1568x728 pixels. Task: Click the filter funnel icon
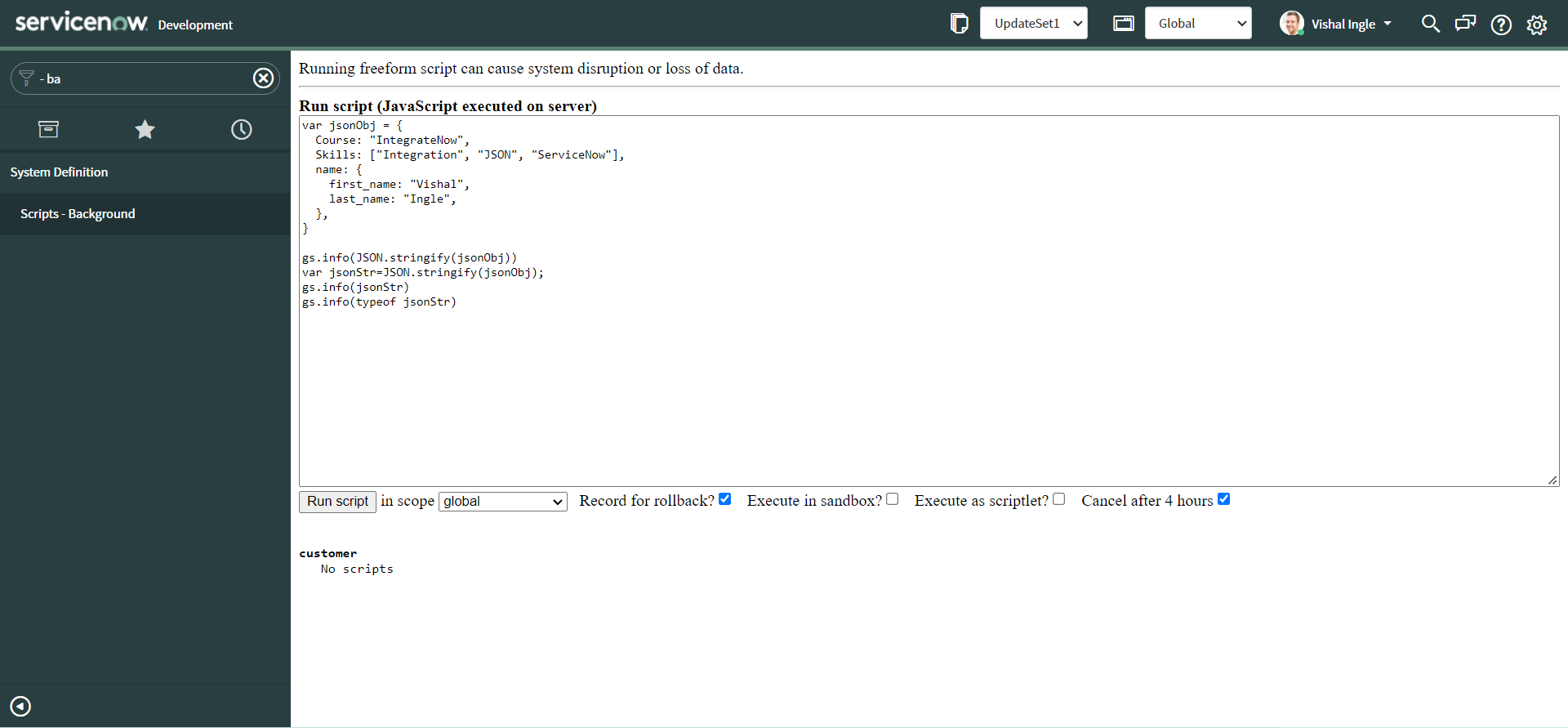coord(27,78)
